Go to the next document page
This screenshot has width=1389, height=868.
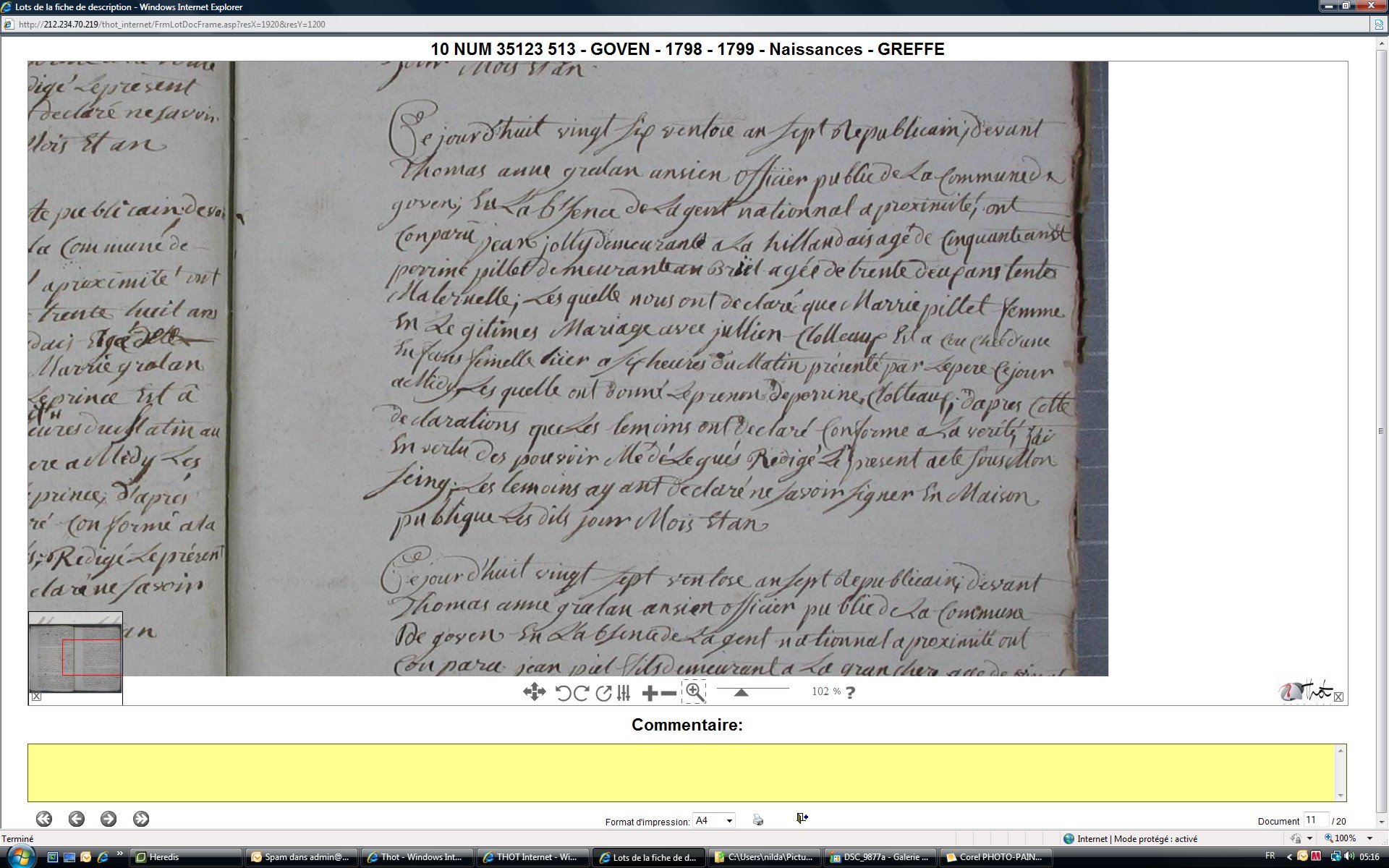(109, 819)
